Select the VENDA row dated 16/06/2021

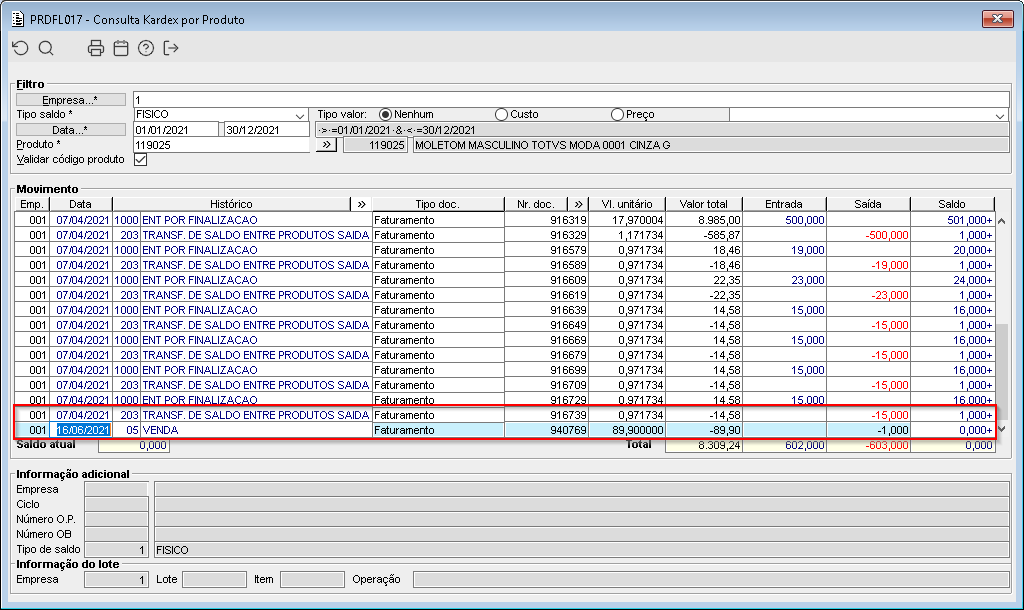(x=505, y=430)
